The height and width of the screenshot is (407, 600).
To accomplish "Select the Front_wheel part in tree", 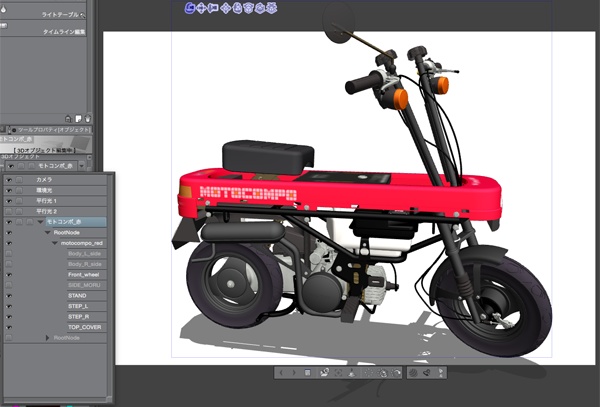I will [86, 275].
